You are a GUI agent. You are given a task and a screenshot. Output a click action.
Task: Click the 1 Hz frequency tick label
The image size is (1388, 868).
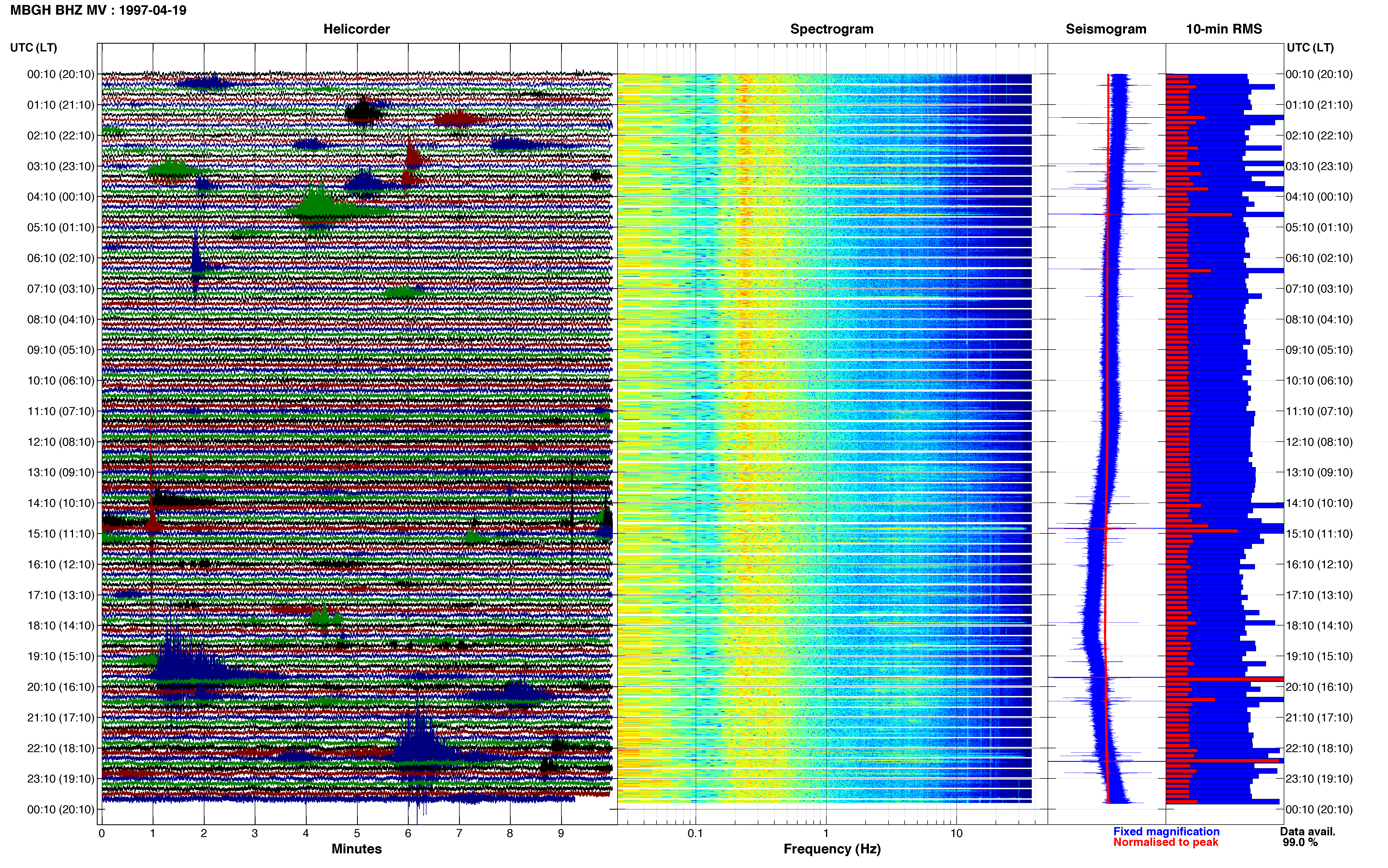coord(826,833)
